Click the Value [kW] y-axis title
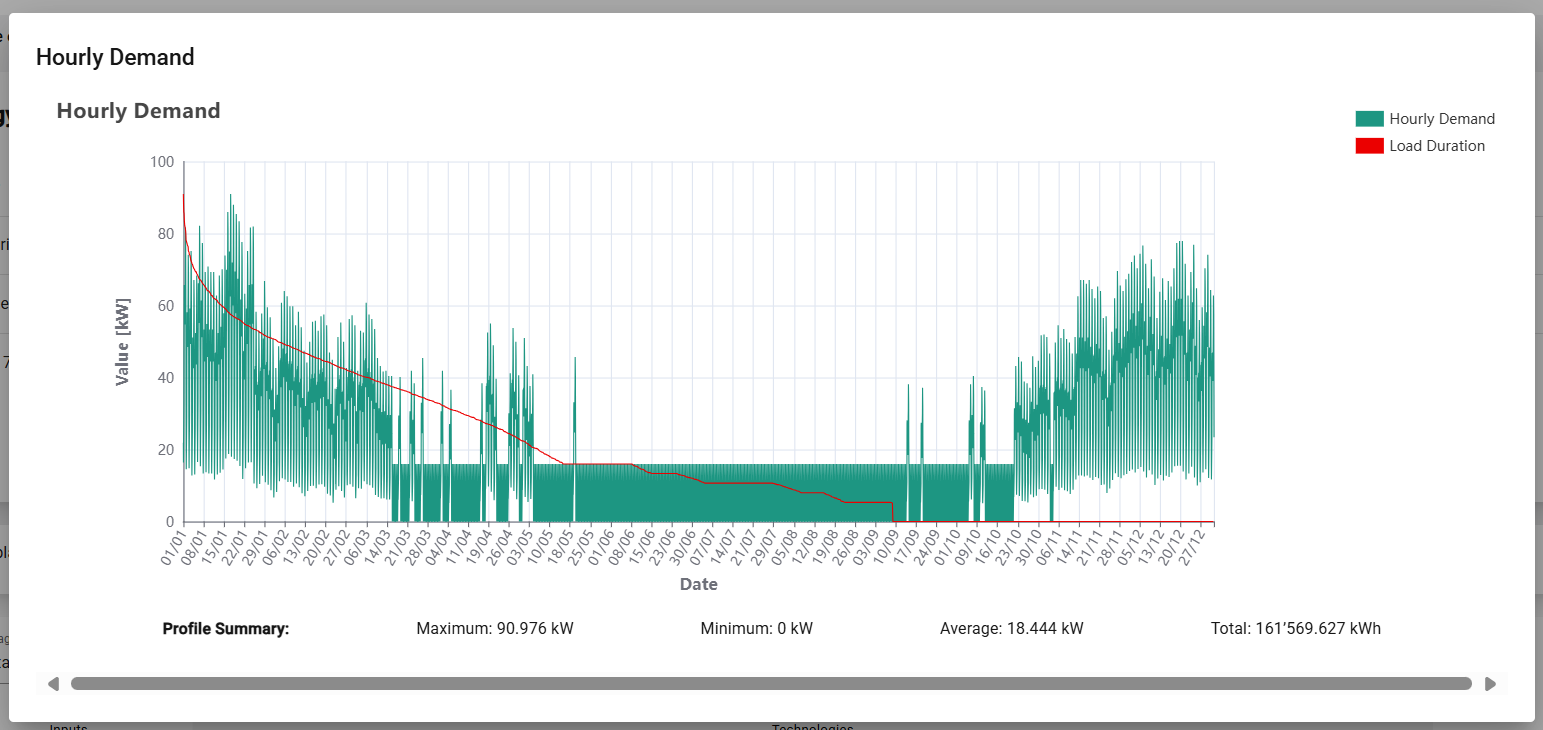The image size is (1543, 730). (x=123, y=342)
